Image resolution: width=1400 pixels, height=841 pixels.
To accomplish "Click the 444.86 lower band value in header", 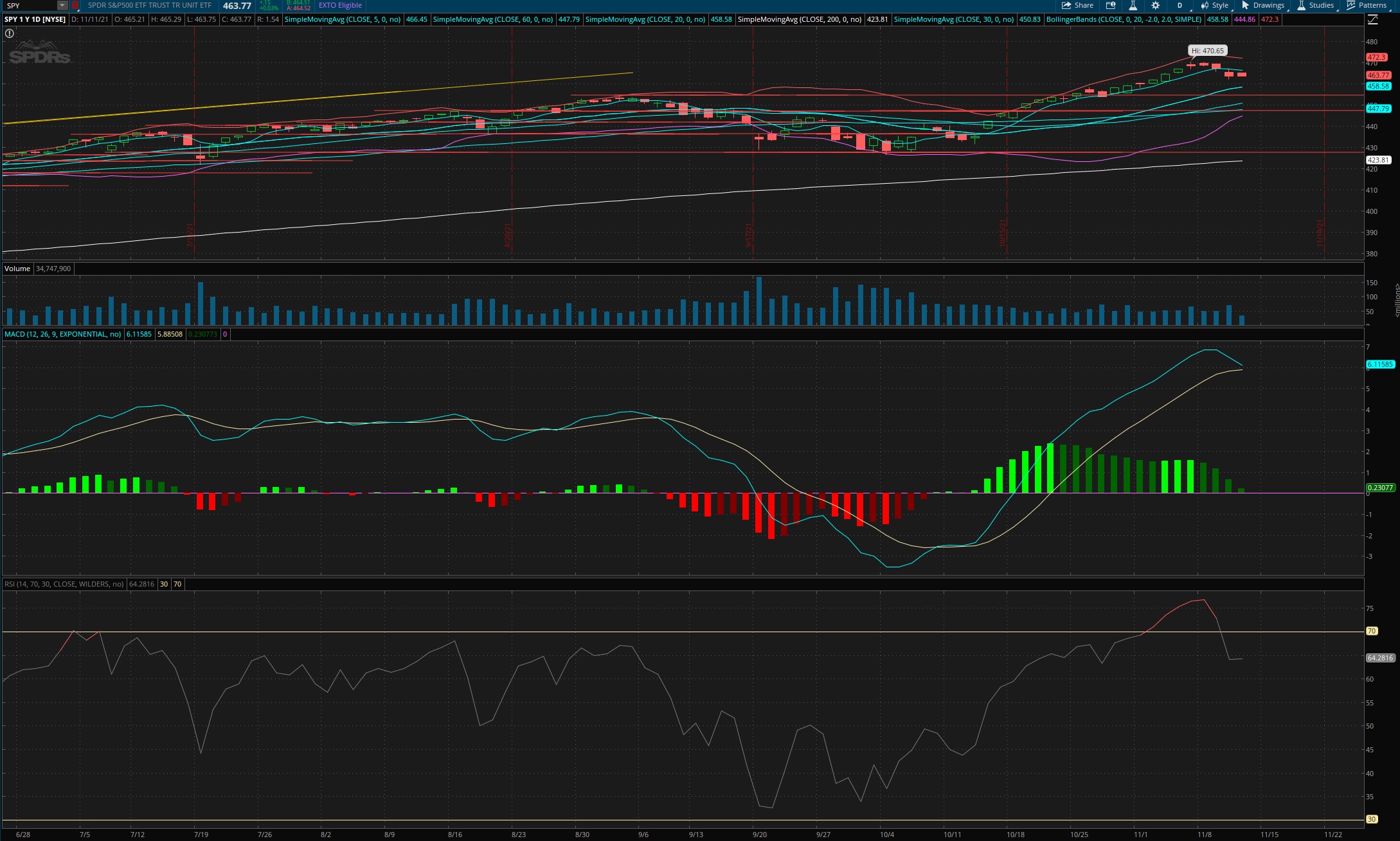I will (1244, 19).
